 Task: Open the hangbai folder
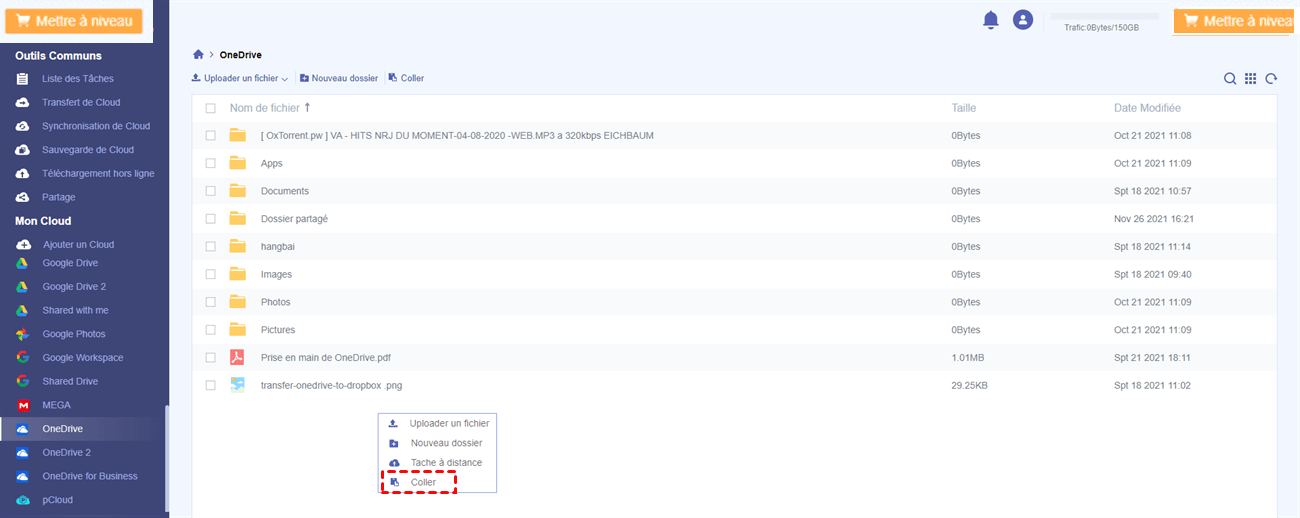click(278, 246)
